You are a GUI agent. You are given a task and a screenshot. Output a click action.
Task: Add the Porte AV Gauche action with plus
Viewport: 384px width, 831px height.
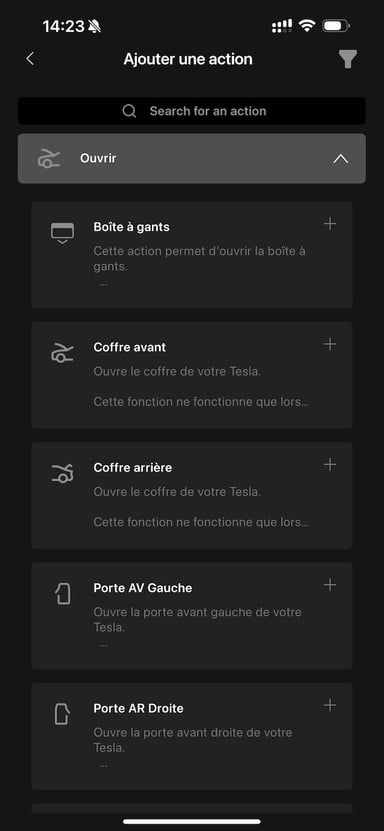point(330,585)
